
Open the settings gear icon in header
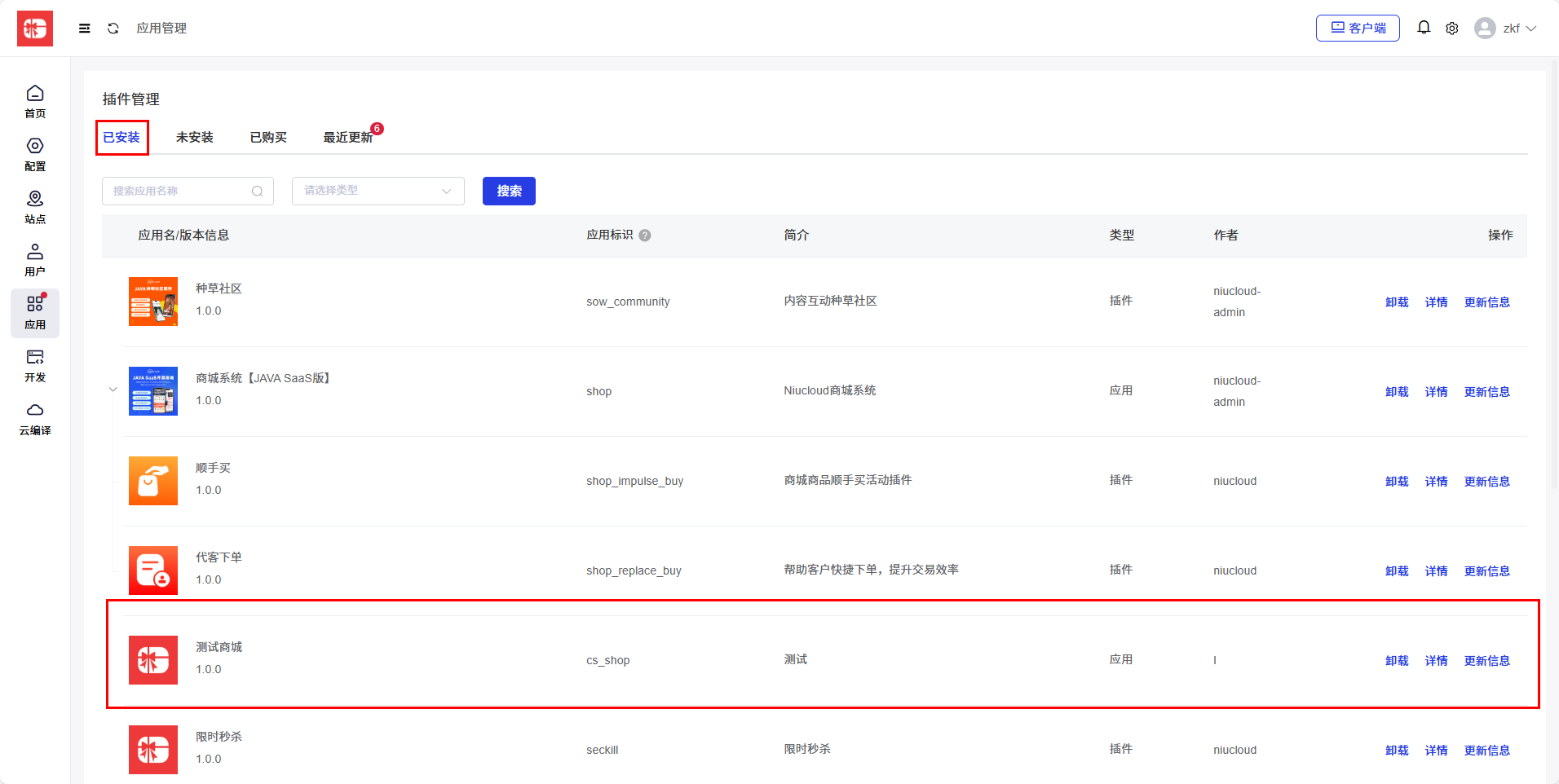(x=1452, y=29)
